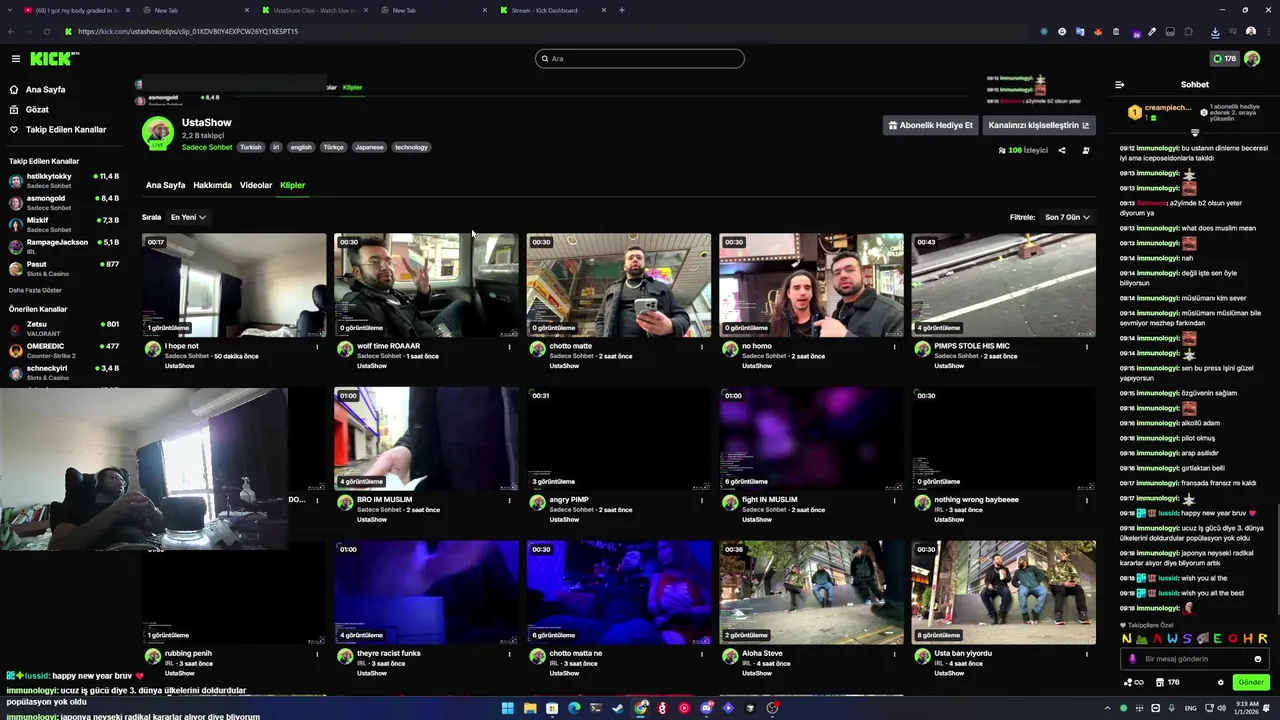Open Takip Edilen Kanallar in the sidebar
The image size is (1280, 720).
(65, 130)
